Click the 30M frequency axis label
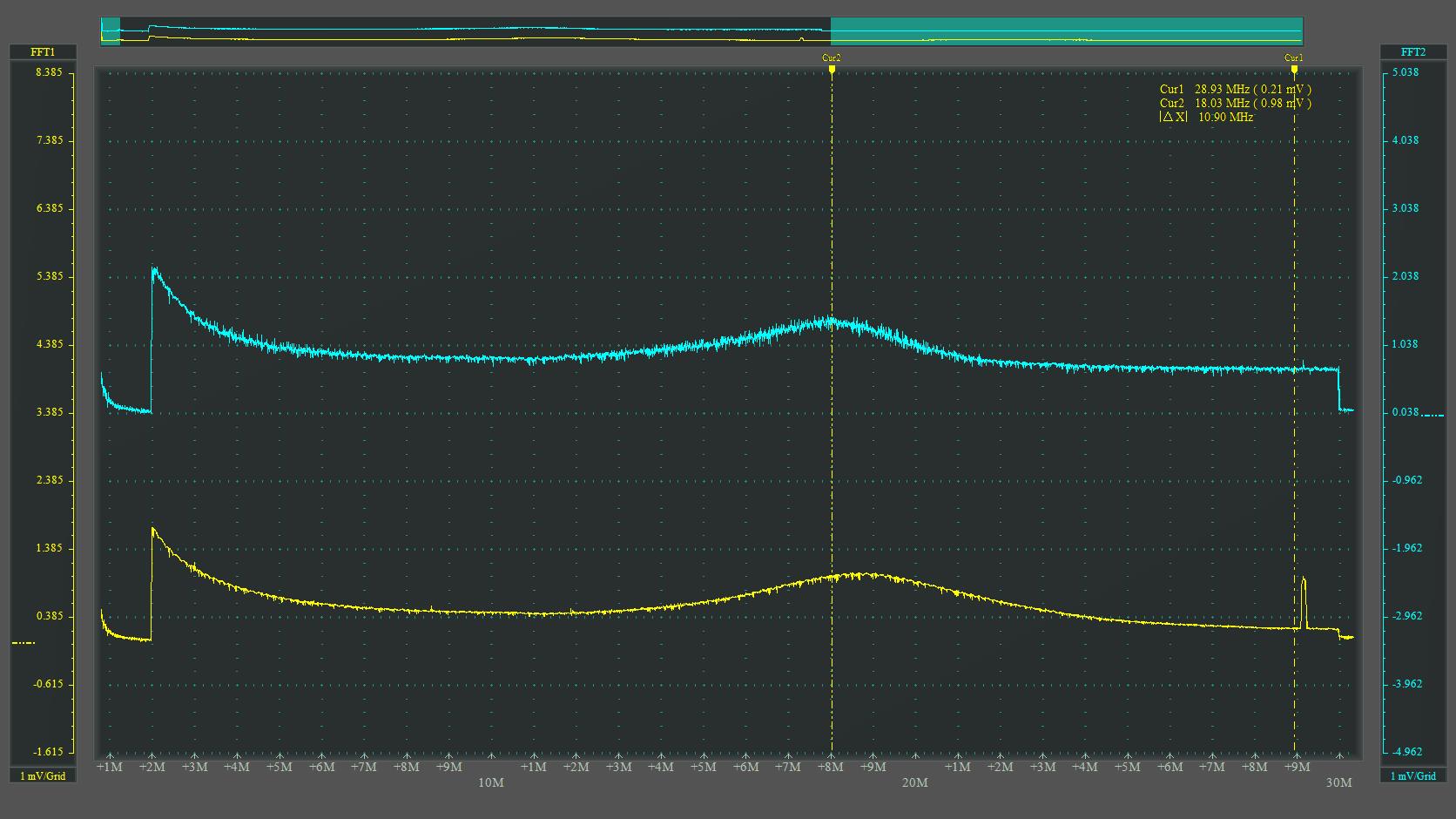Viewport: 1456px width, 819px height. (x=1338, y=782)
